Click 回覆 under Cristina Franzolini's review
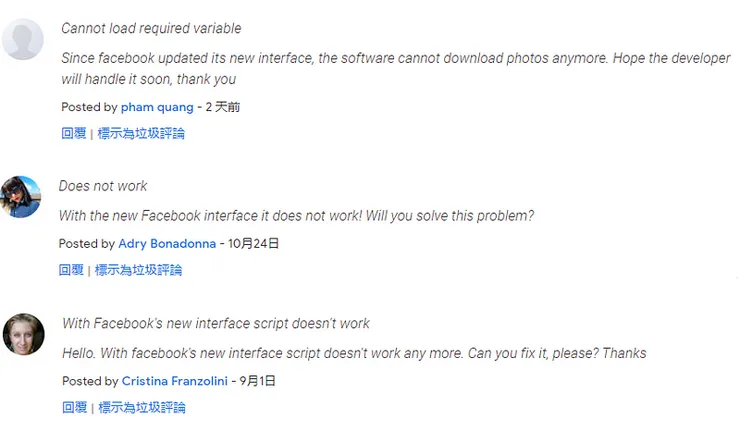This screenshot has height=442, width=740. pyautogui.click(x=74, y=407)
